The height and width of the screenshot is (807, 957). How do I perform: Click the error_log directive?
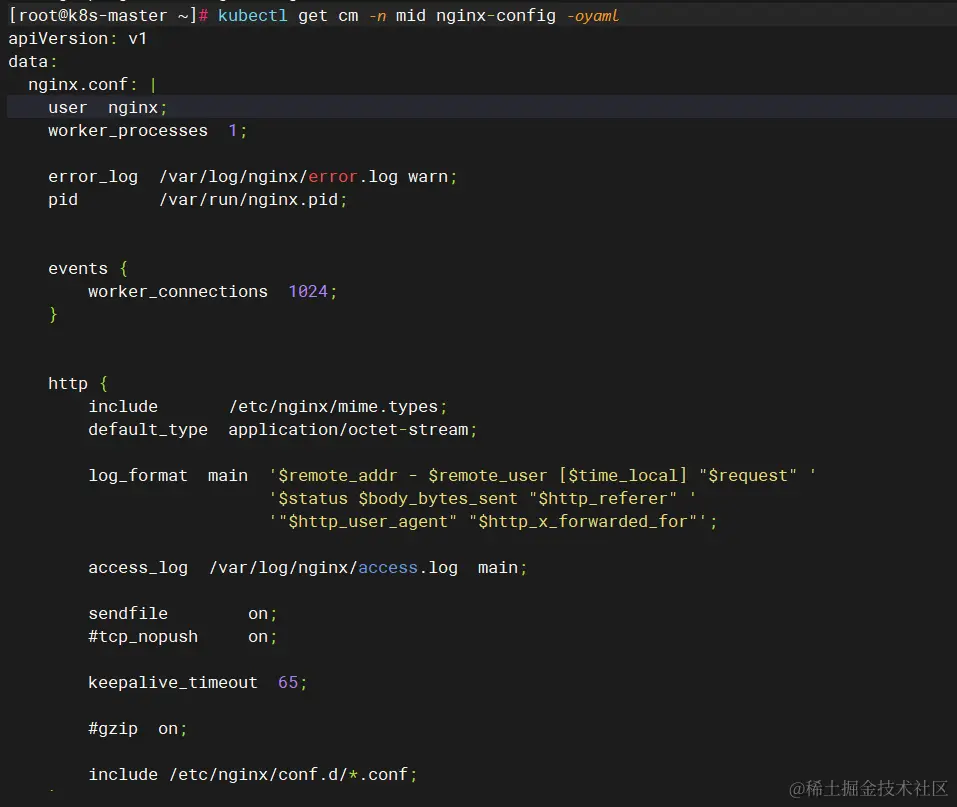tap(93, 176)
